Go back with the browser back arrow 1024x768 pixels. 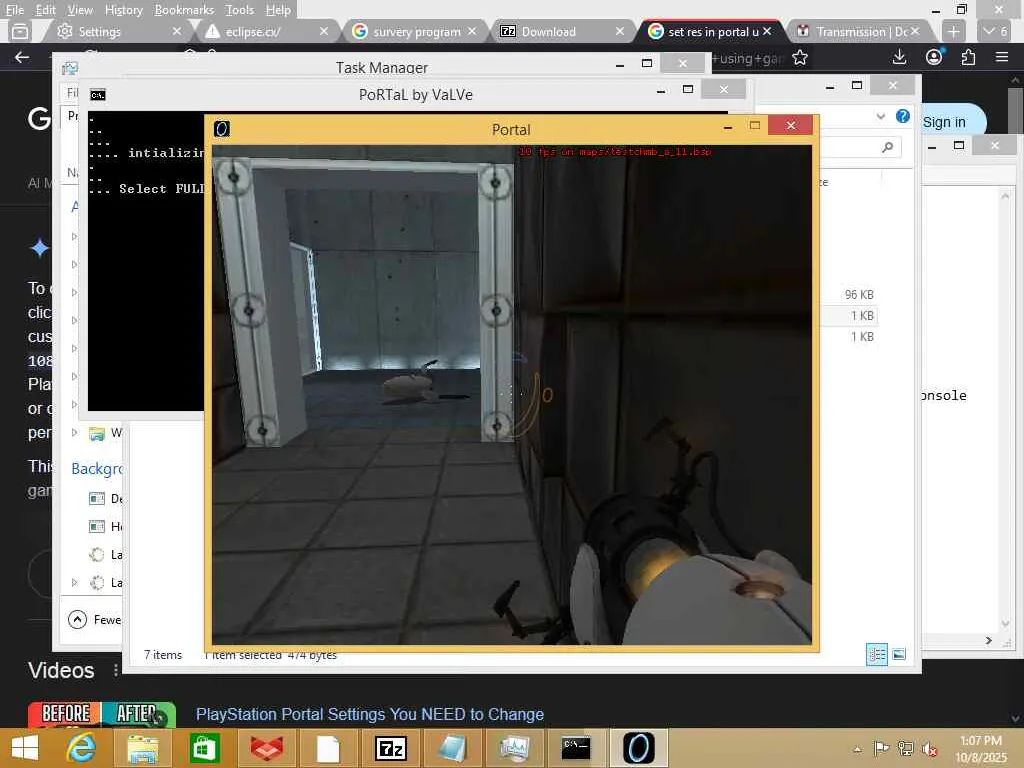click(22, 57)
